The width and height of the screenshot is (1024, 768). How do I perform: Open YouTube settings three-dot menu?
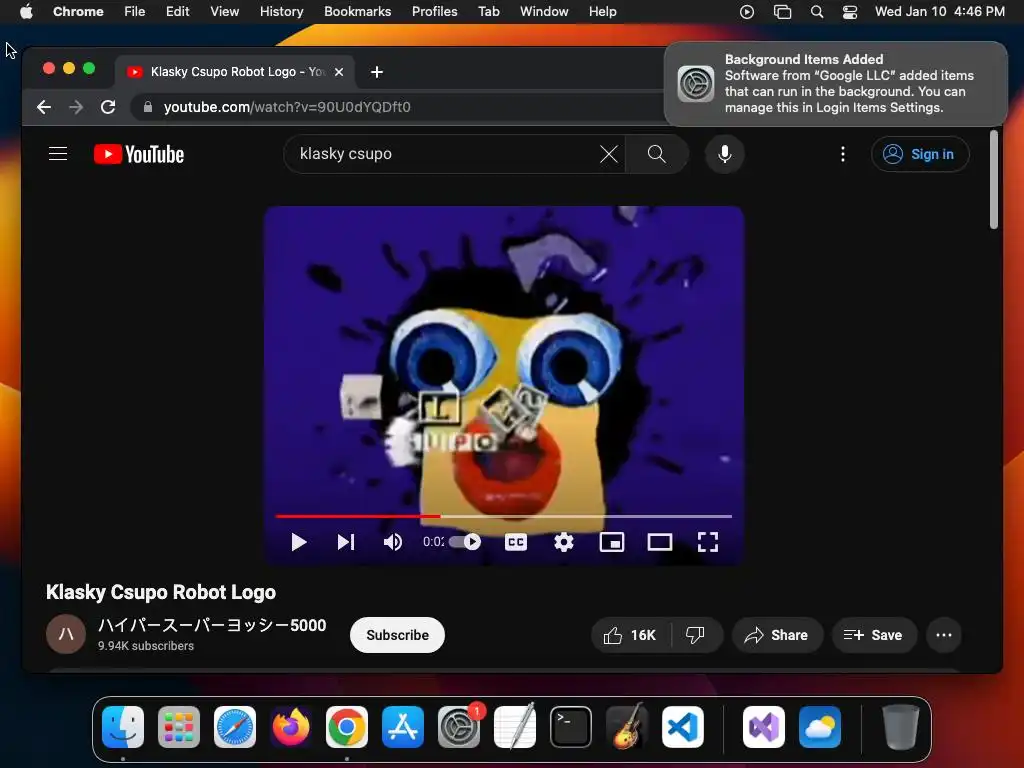[842, 154]
